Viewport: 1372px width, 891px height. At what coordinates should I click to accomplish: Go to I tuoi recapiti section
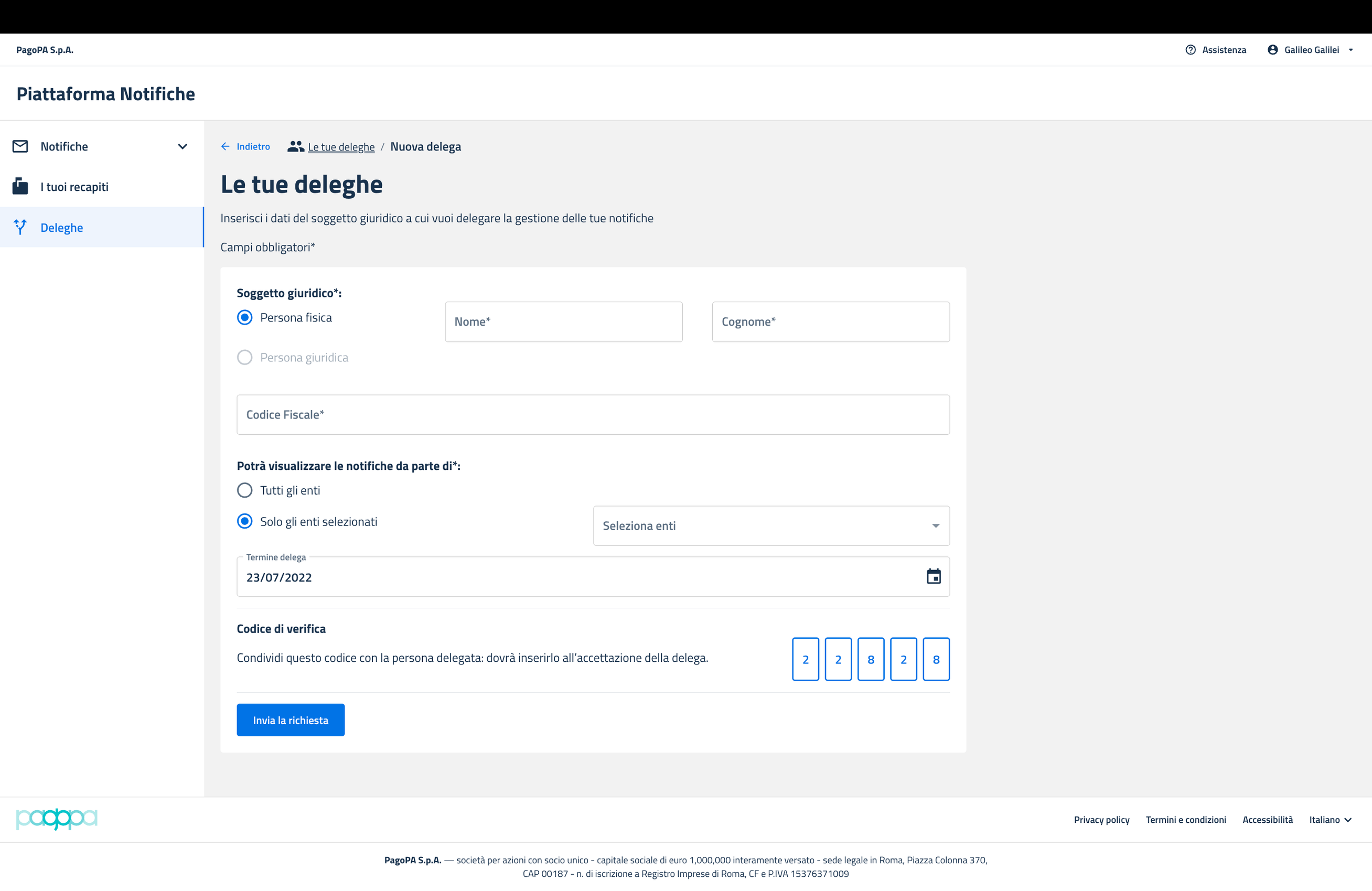[x=74, y=187]
